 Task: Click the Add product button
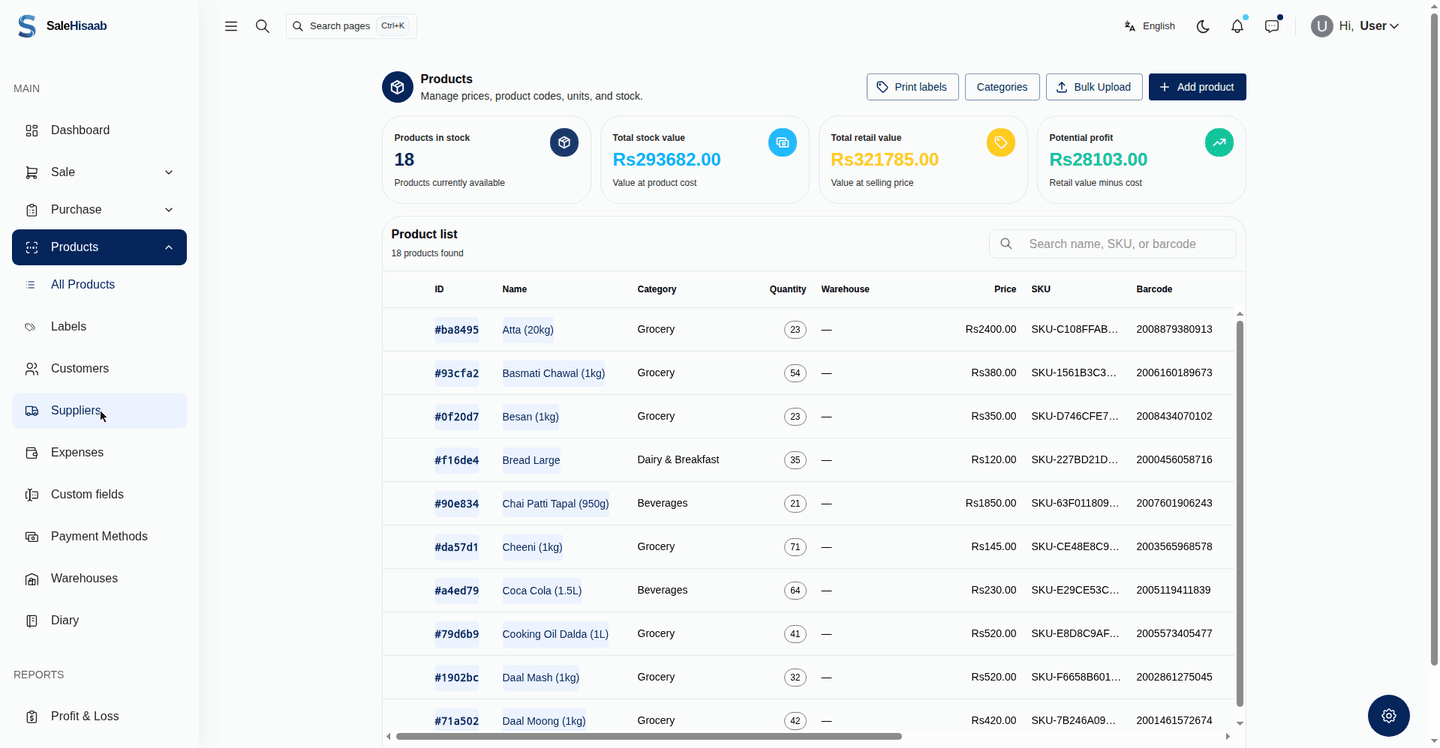tap(1197, 87)
